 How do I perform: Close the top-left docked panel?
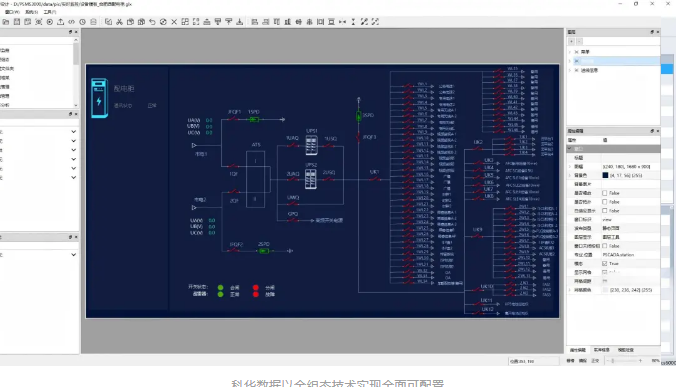(76, 32)
